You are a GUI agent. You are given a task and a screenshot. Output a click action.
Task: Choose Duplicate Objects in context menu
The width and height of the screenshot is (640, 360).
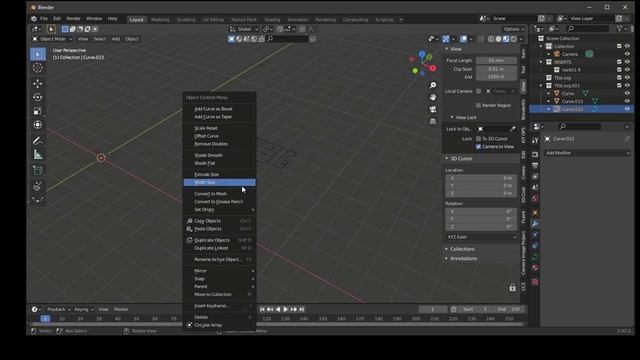[220, 240]
